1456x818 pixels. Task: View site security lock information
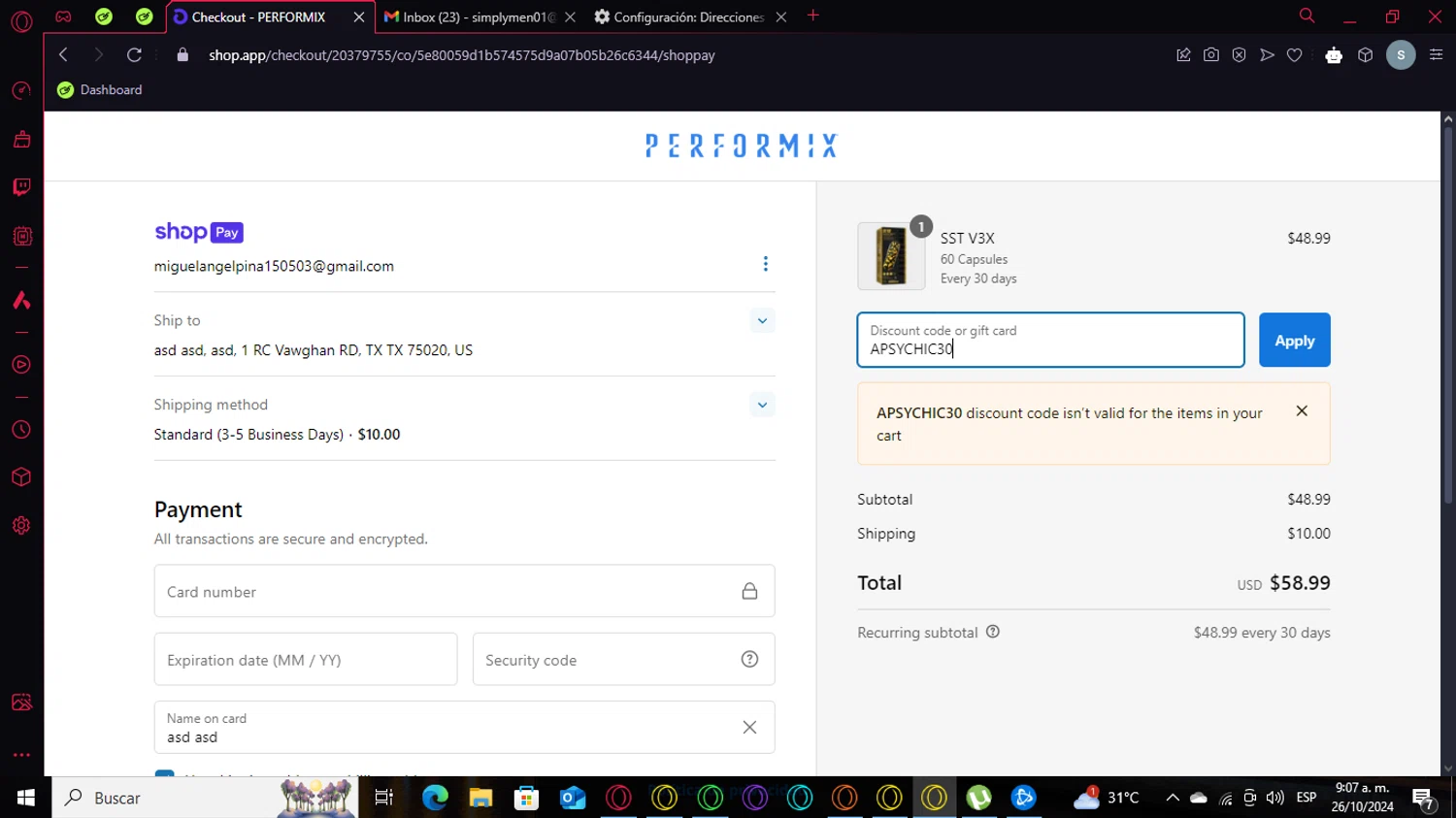point(182,55)
